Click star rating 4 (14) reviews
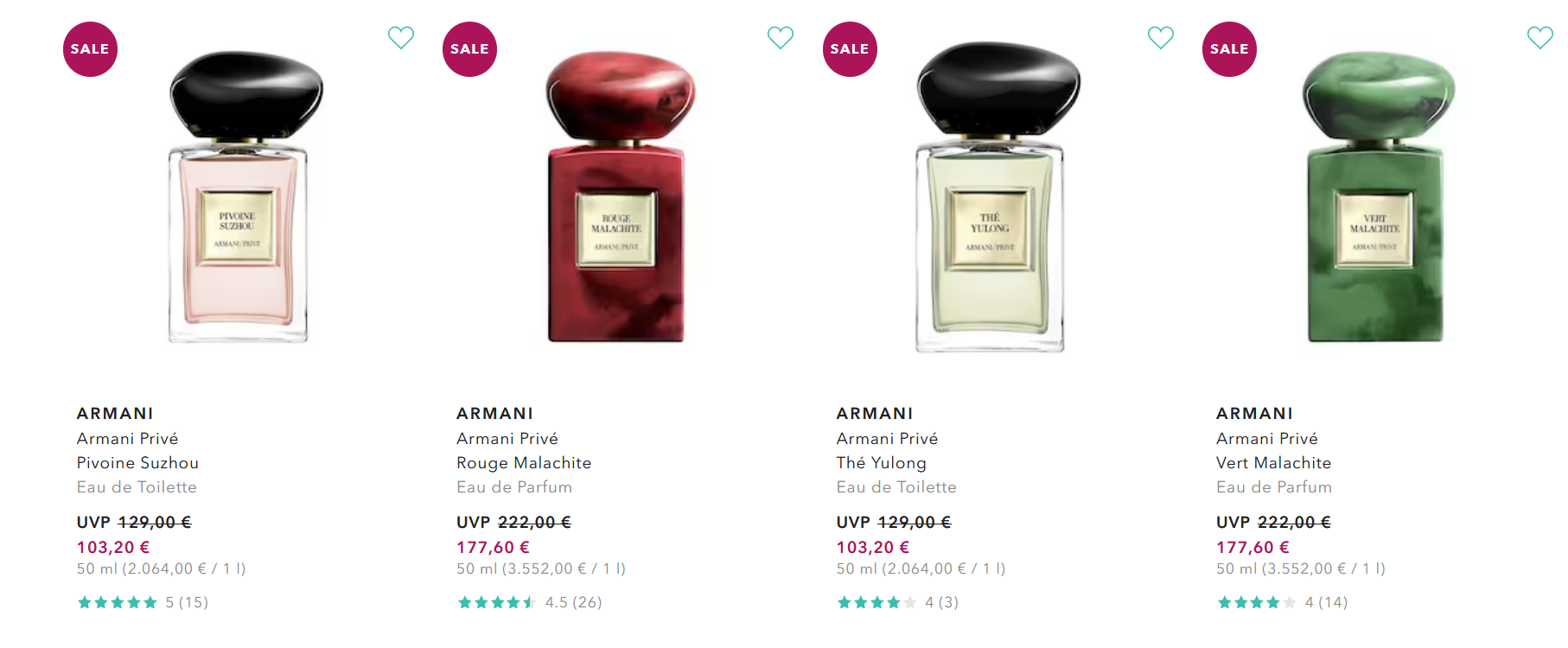 1282,602
